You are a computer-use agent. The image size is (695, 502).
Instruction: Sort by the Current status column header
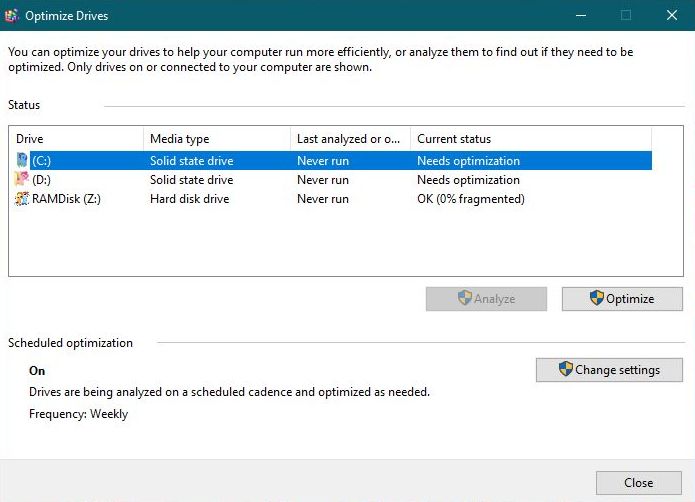tap(530, 139)
